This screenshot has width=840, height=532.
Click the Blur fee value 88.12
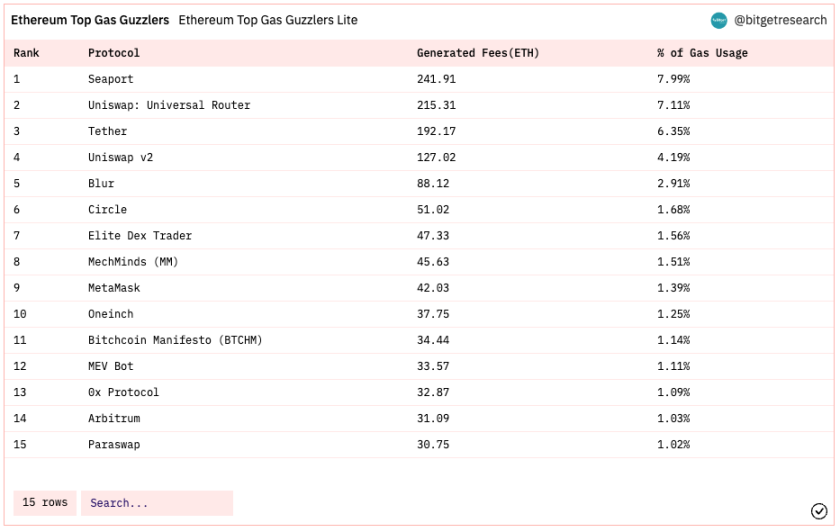click(x=433, y=183)
